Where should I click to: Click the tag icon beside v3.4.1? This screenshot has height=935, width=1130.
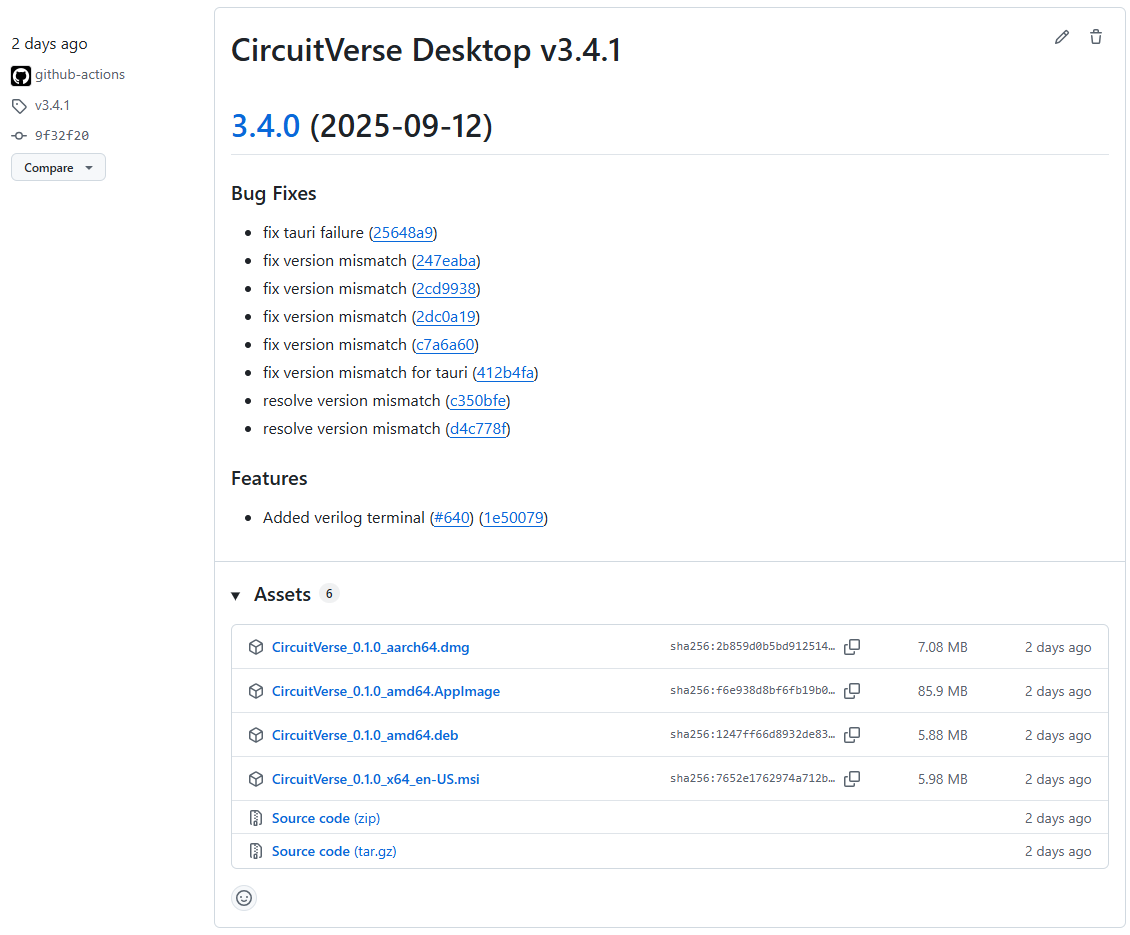pyautogui.click(x=18, y=105)
